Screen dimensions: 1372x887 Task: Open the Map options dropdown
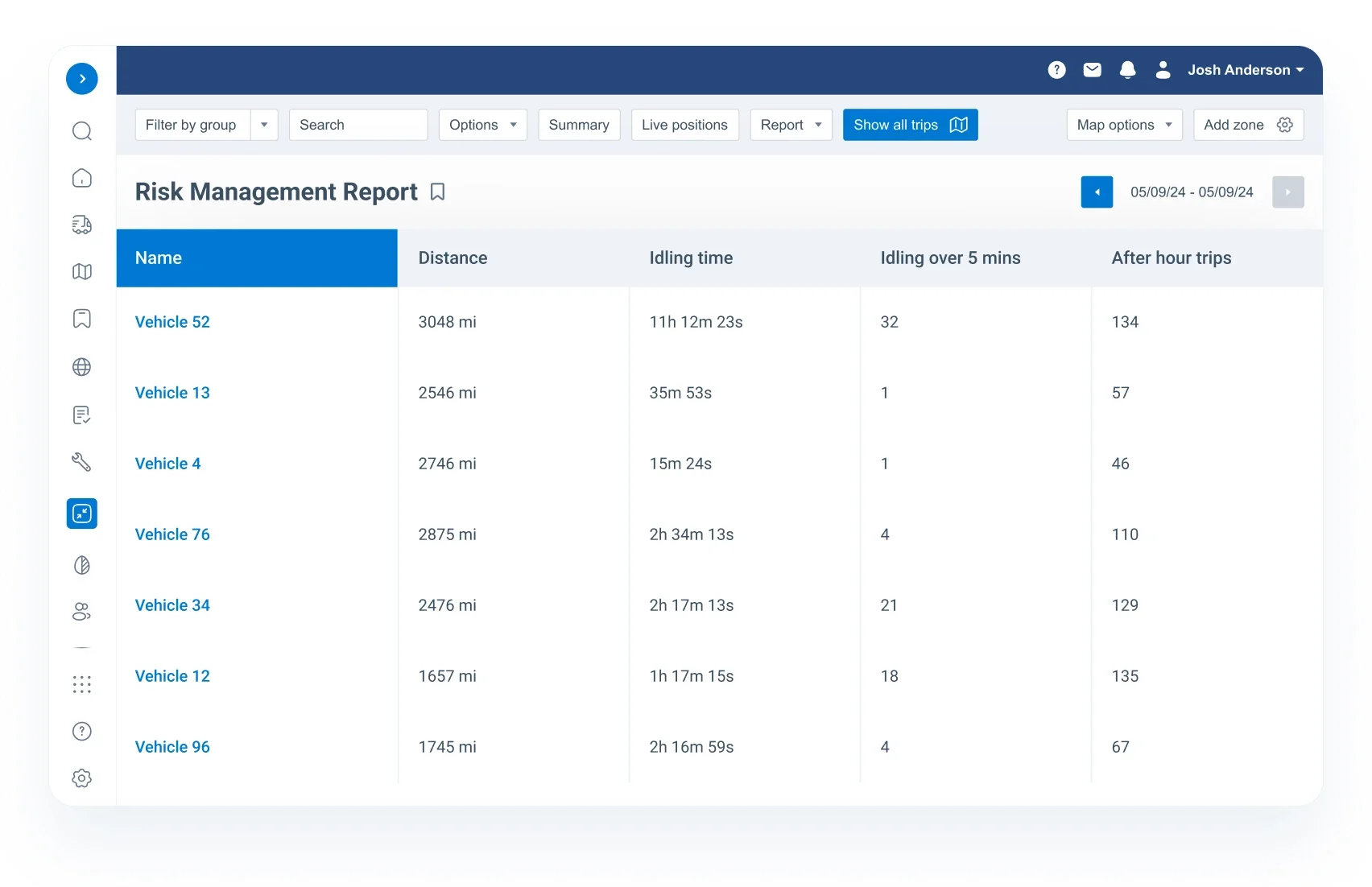(1123, 125)
